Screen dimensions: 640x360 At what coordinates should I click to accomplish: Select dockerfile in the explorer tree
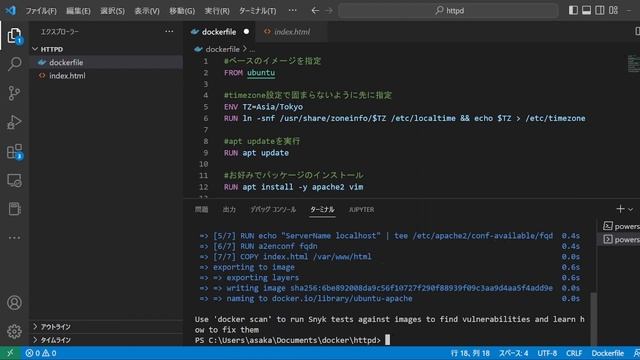pos(107,62)
